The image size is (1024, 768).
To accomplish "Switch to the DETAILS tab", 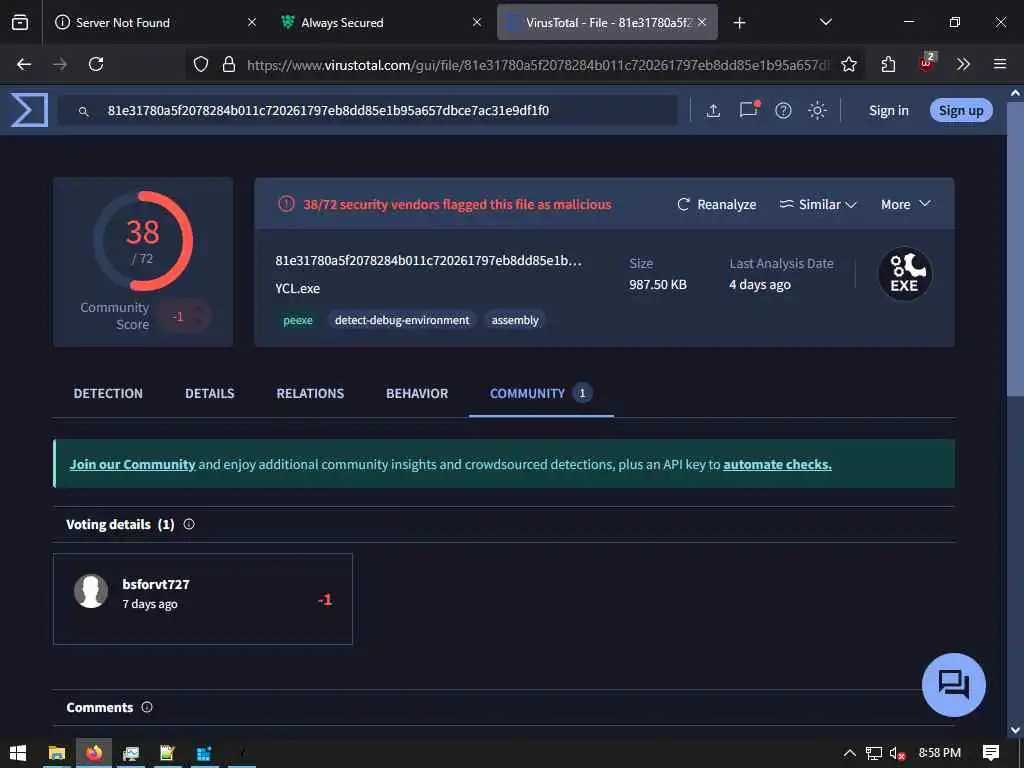I will tap(210, 393).
